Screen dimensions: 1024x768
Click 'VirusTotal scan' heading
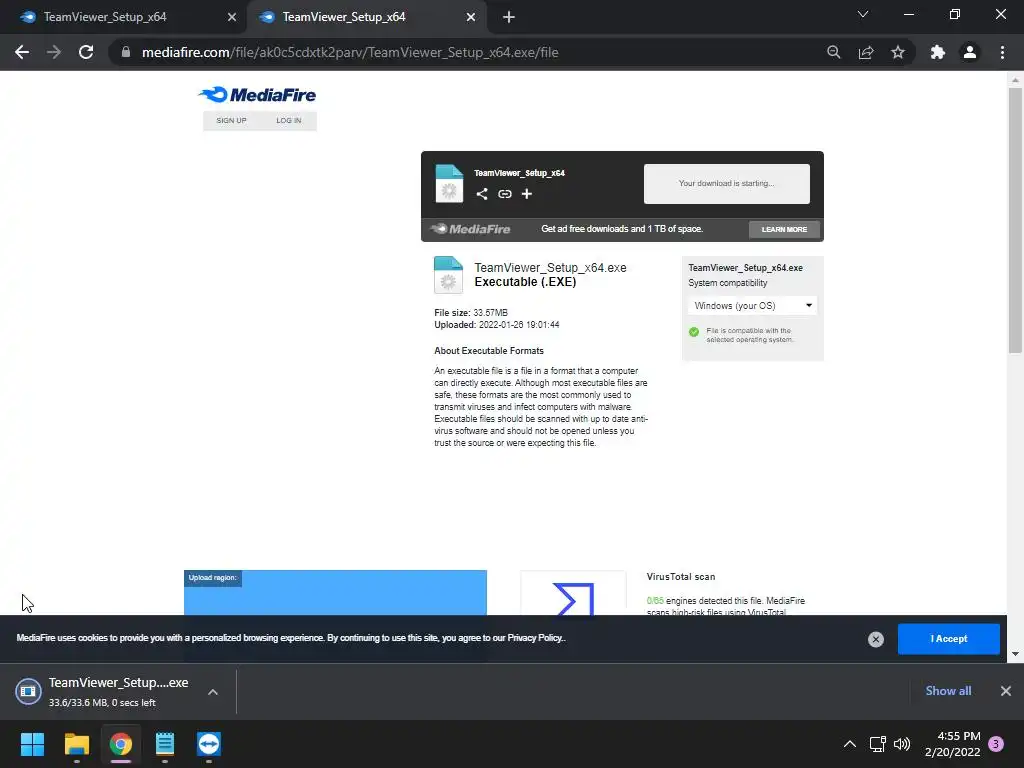(x=680, y=577)
